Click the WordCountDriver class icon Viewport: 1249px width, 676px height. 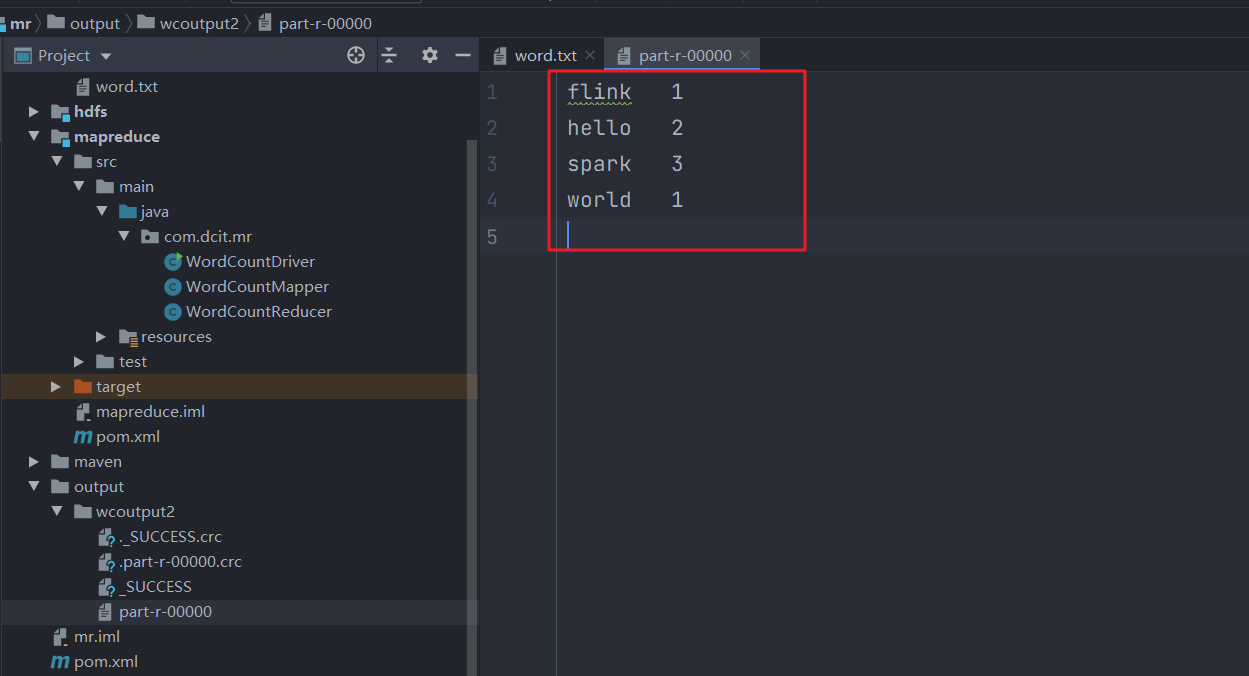(173, 262)
